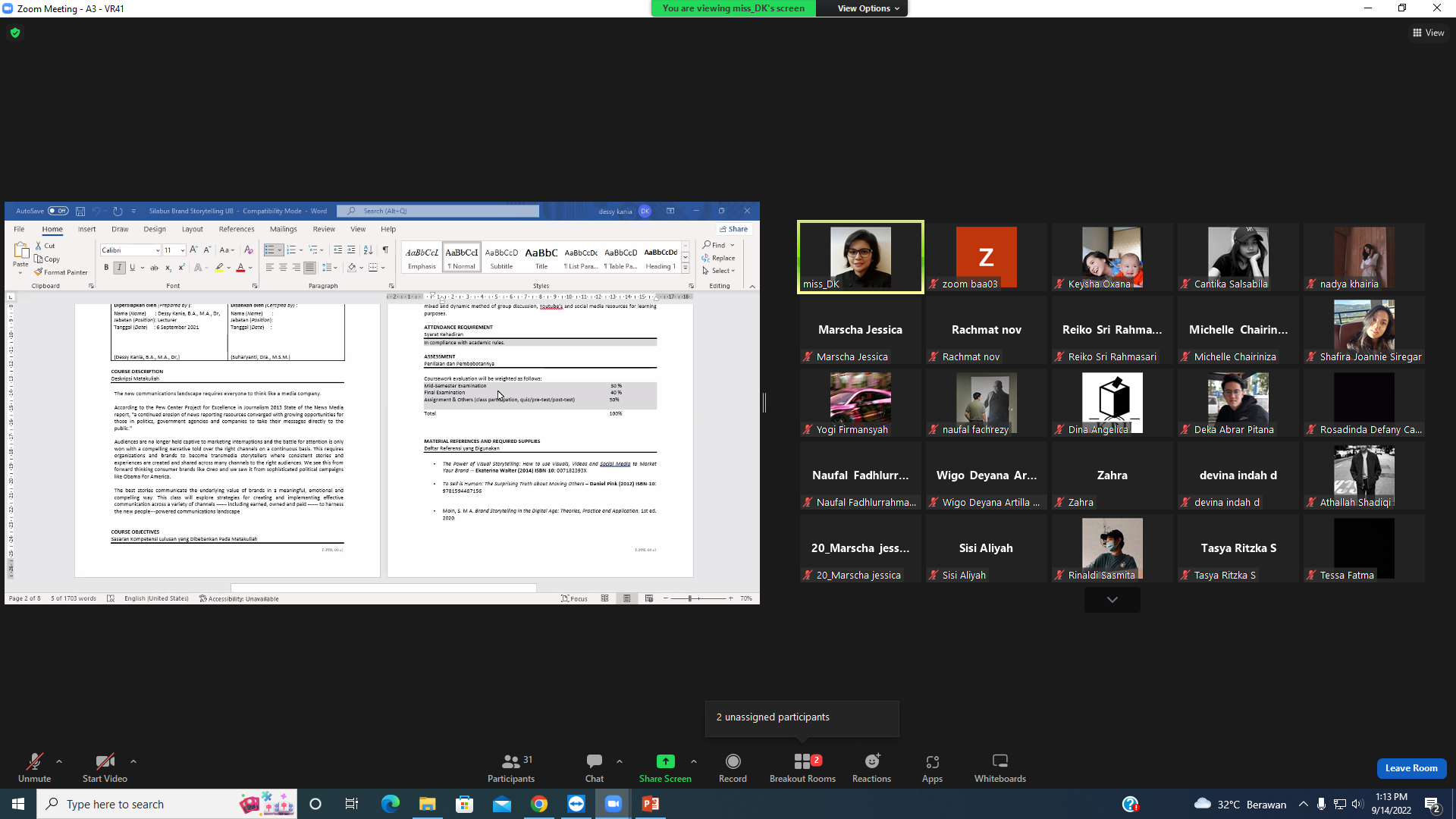Switch to the Insert tab

[86, 229]
